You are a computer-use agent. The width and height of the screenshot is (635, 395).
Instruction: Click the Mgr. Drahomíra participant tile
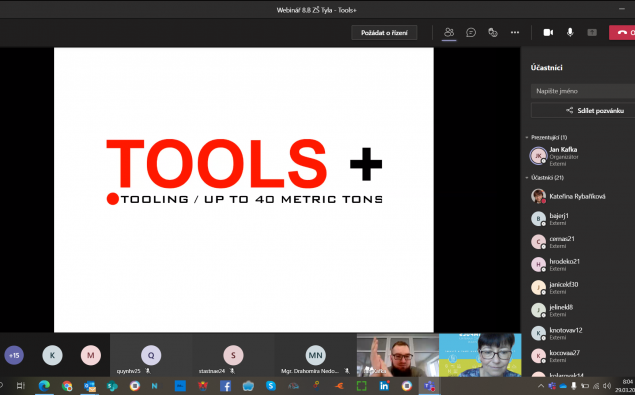[315, 355]
